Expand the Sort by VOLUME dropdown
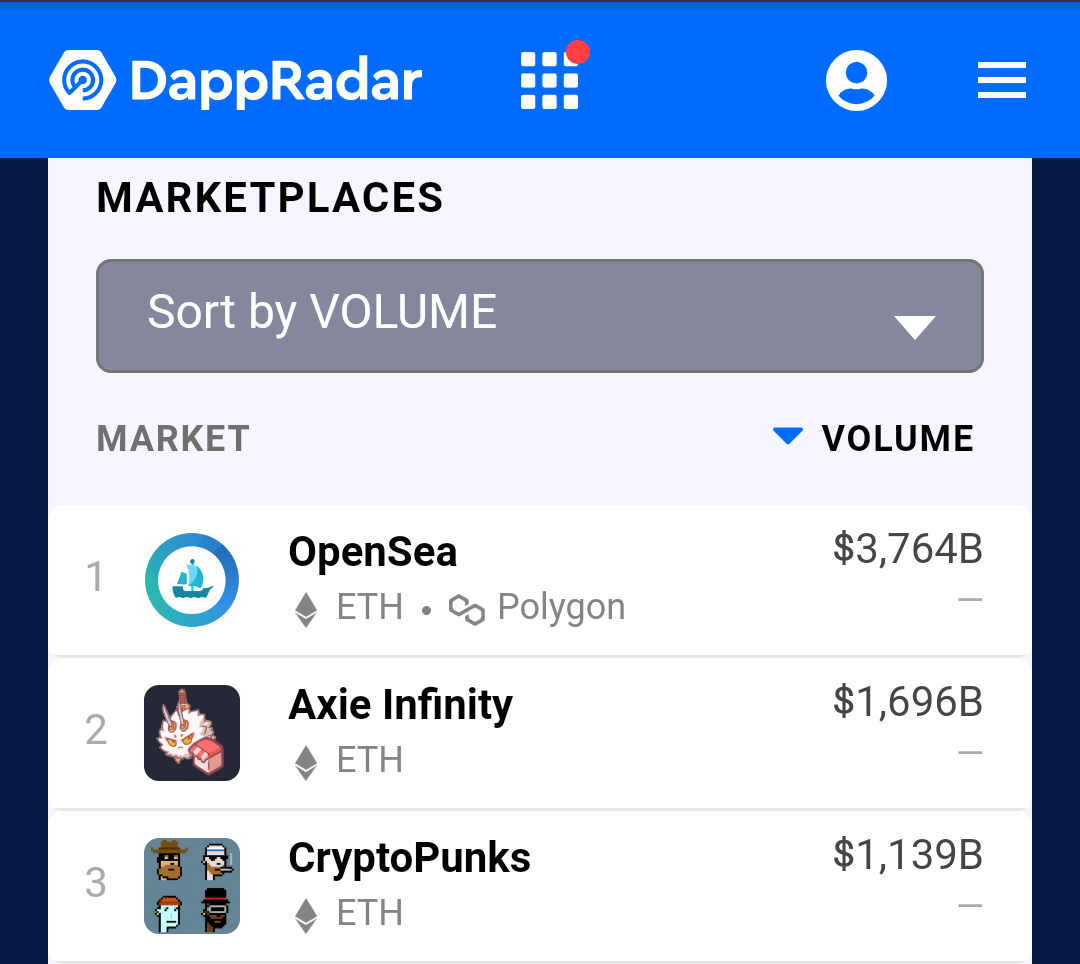The image size is (1080, 964). (539, 316)
